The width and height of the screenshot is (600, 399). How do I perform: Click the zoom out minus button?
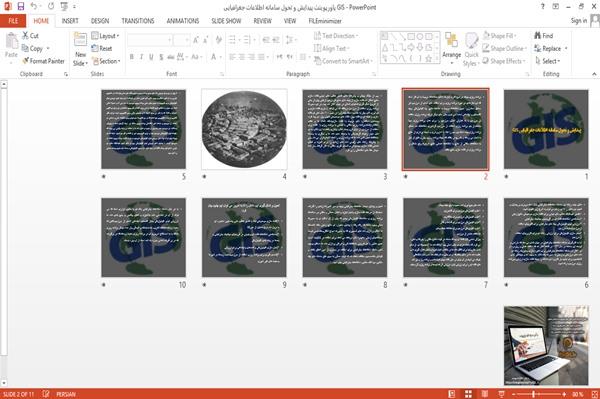pos(514,394)
